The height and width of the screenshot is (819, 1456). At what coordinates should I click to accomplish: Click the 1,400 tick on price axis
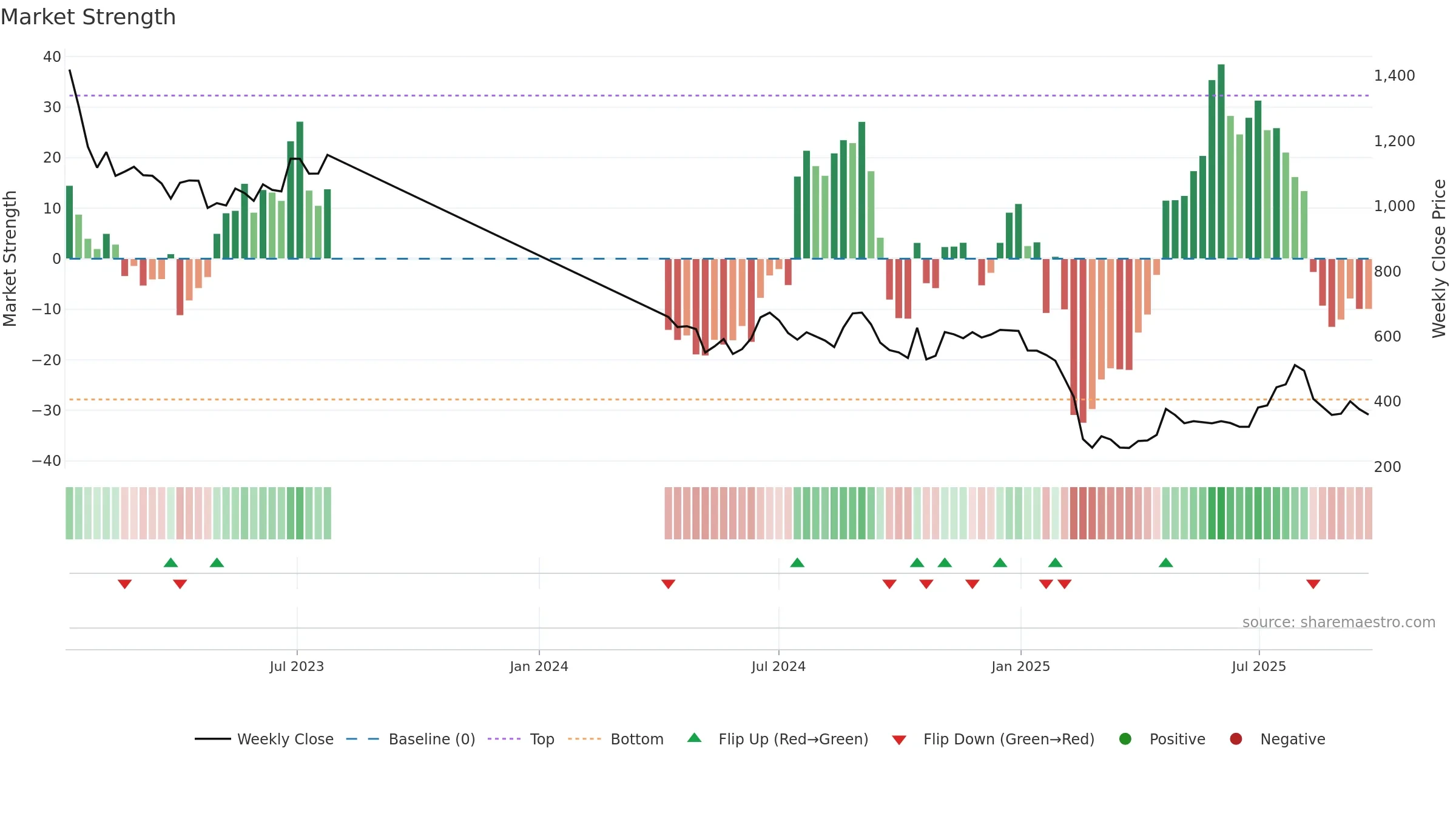pos(1394,76)
